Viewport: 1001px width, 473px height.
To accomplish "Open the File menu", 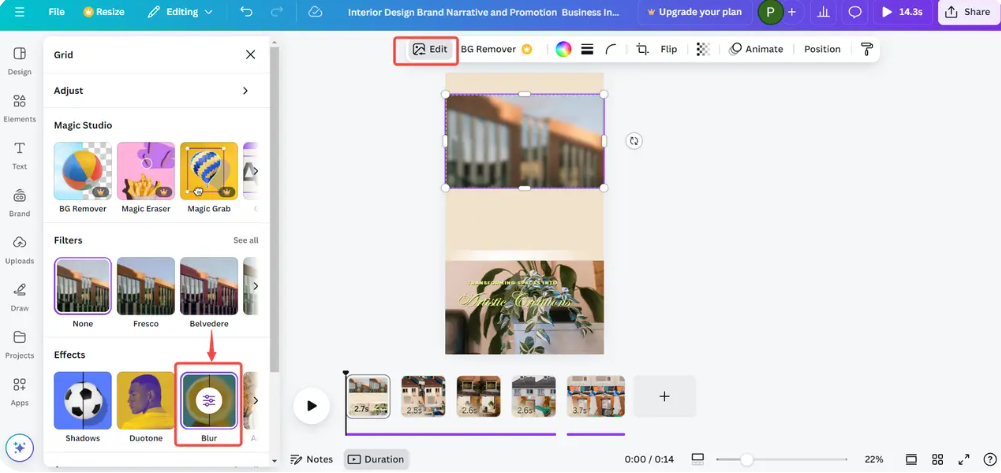I will [x=56, y=12].
